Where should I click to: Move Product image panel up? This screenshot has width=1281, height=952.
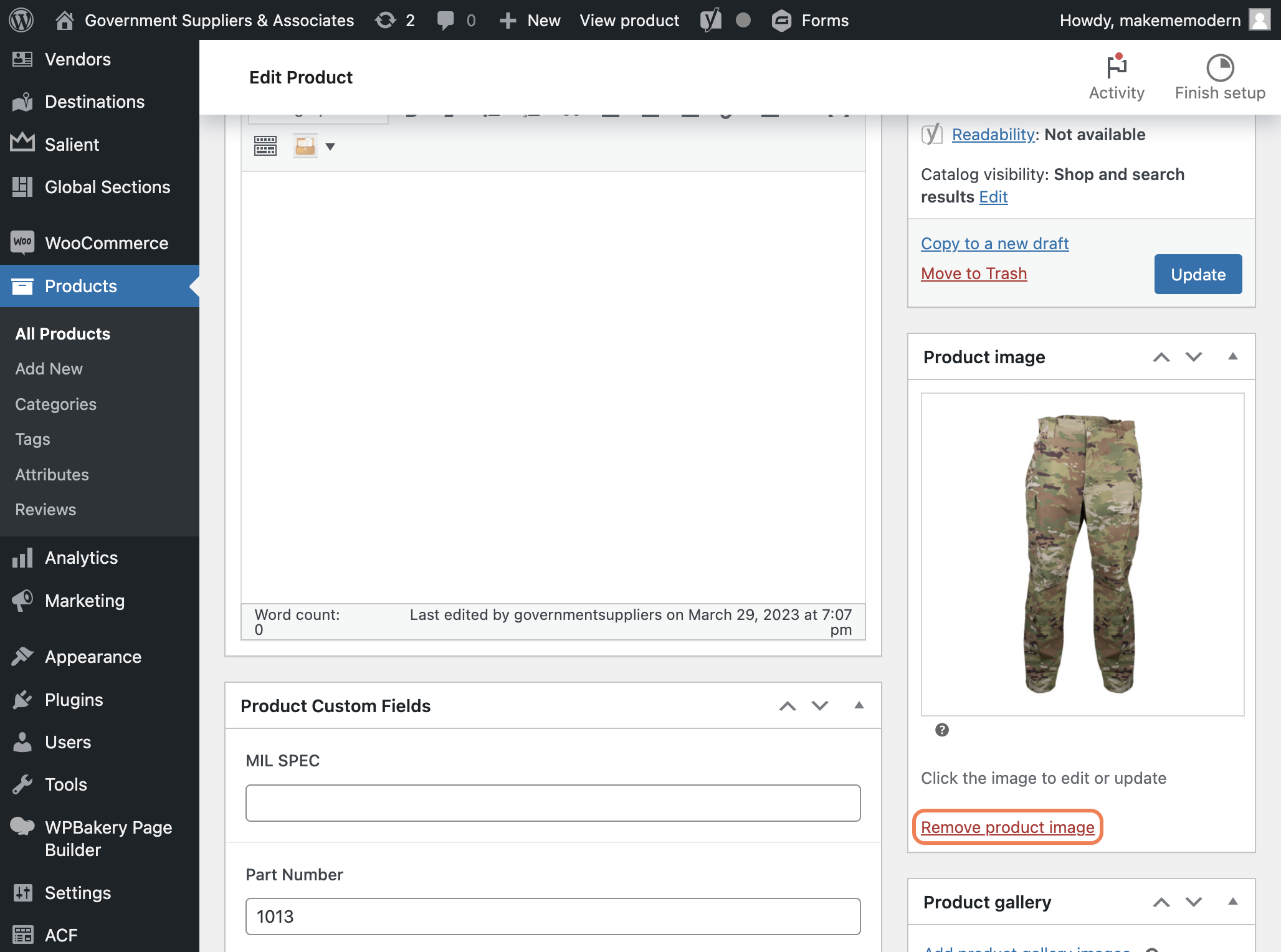pyautogui.click(x=1161, y=357)
